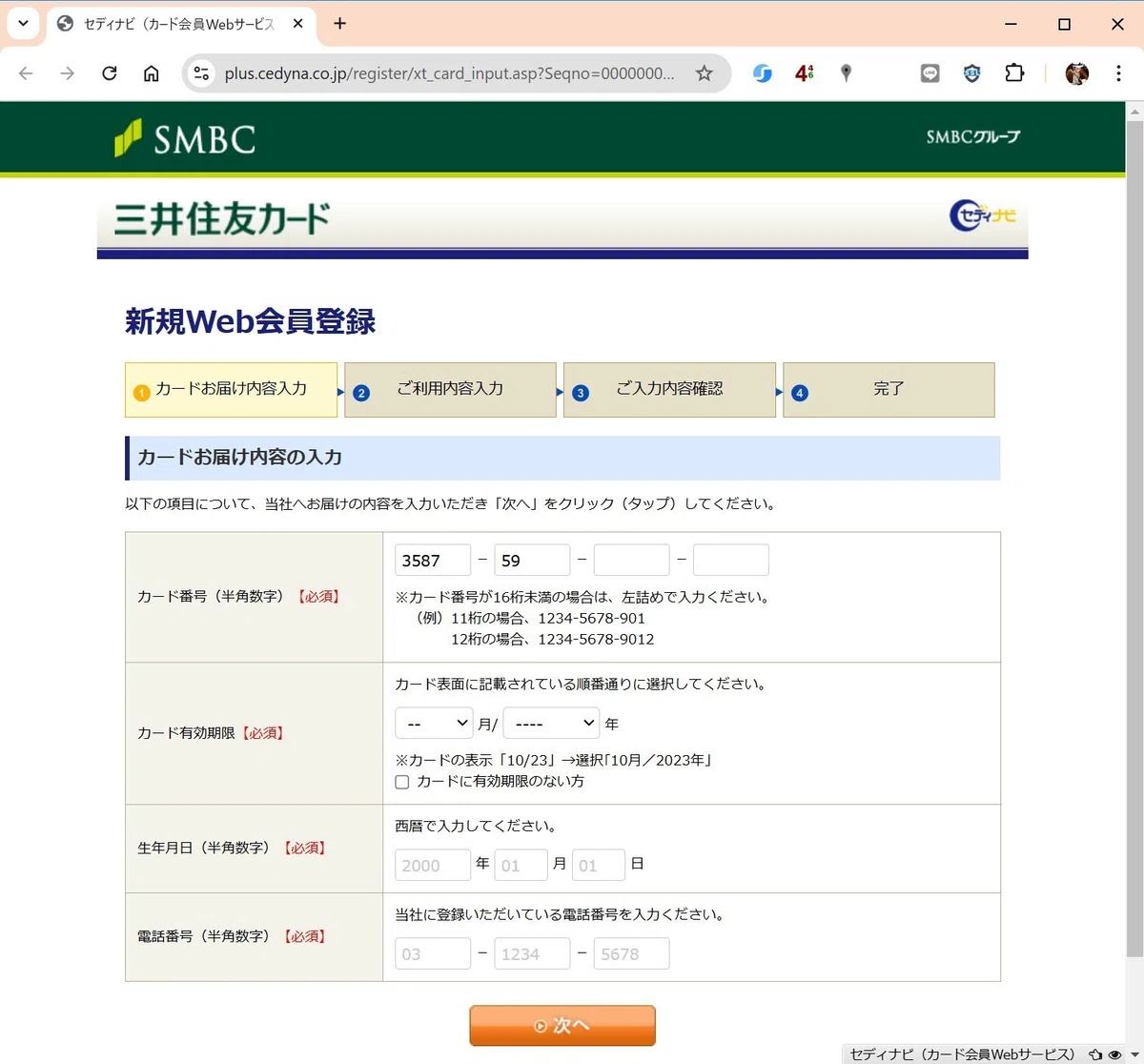Open the shield extension icon
Image resolution: width=1144 pixels, height=1064 pixels.
971,73
